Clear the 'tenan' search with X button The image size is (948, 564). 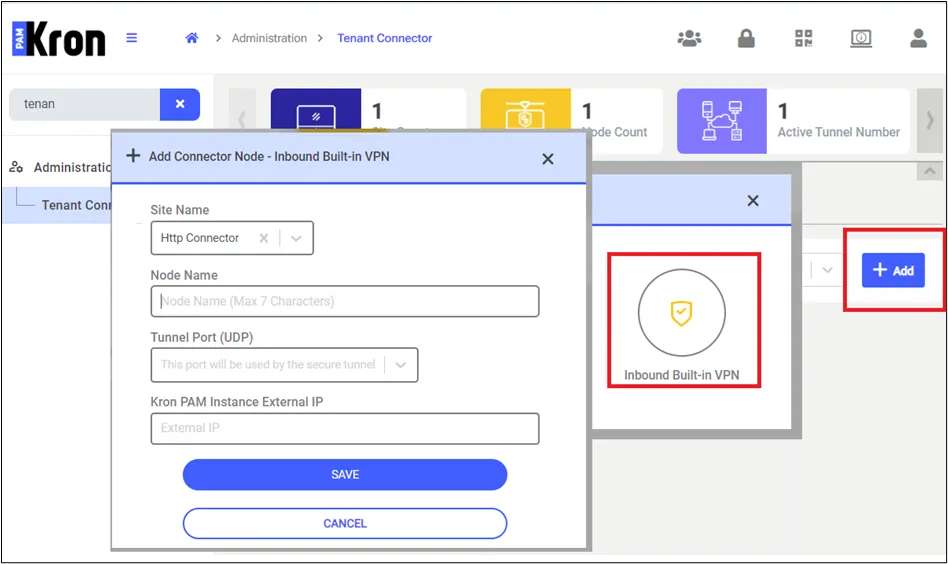tap(180, 104)
